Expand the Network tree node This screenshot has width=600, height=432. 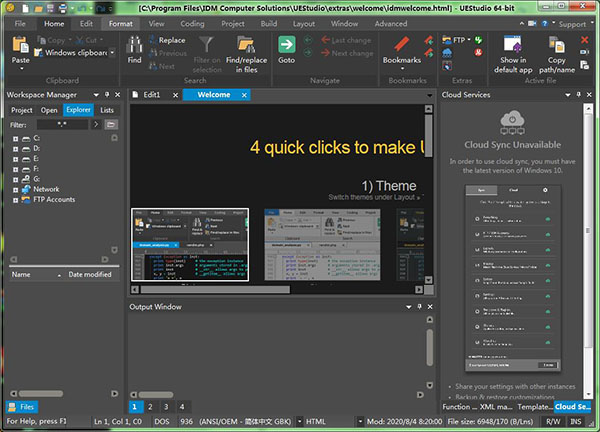point(15,189)
